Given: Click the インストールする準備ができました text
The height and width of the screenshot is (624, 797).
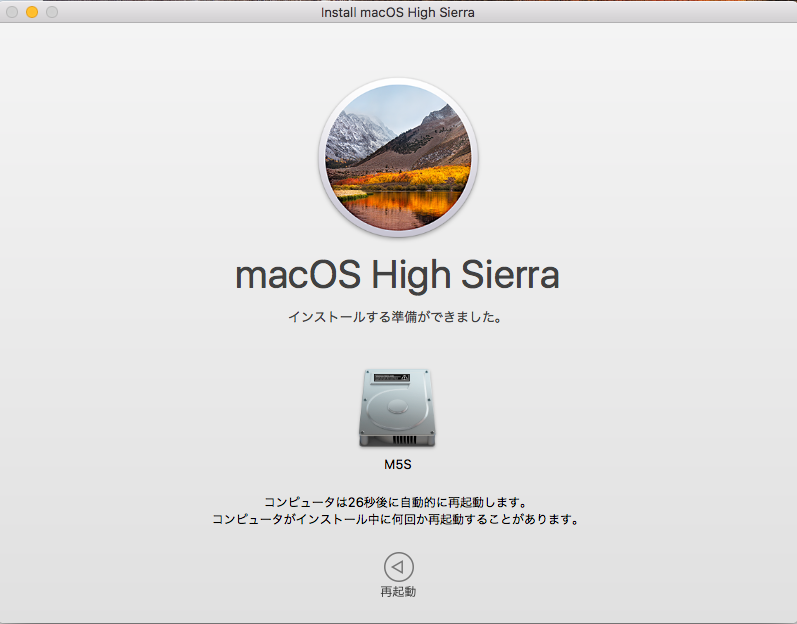Looking at the screenshot, I should (x=395, y=317).
